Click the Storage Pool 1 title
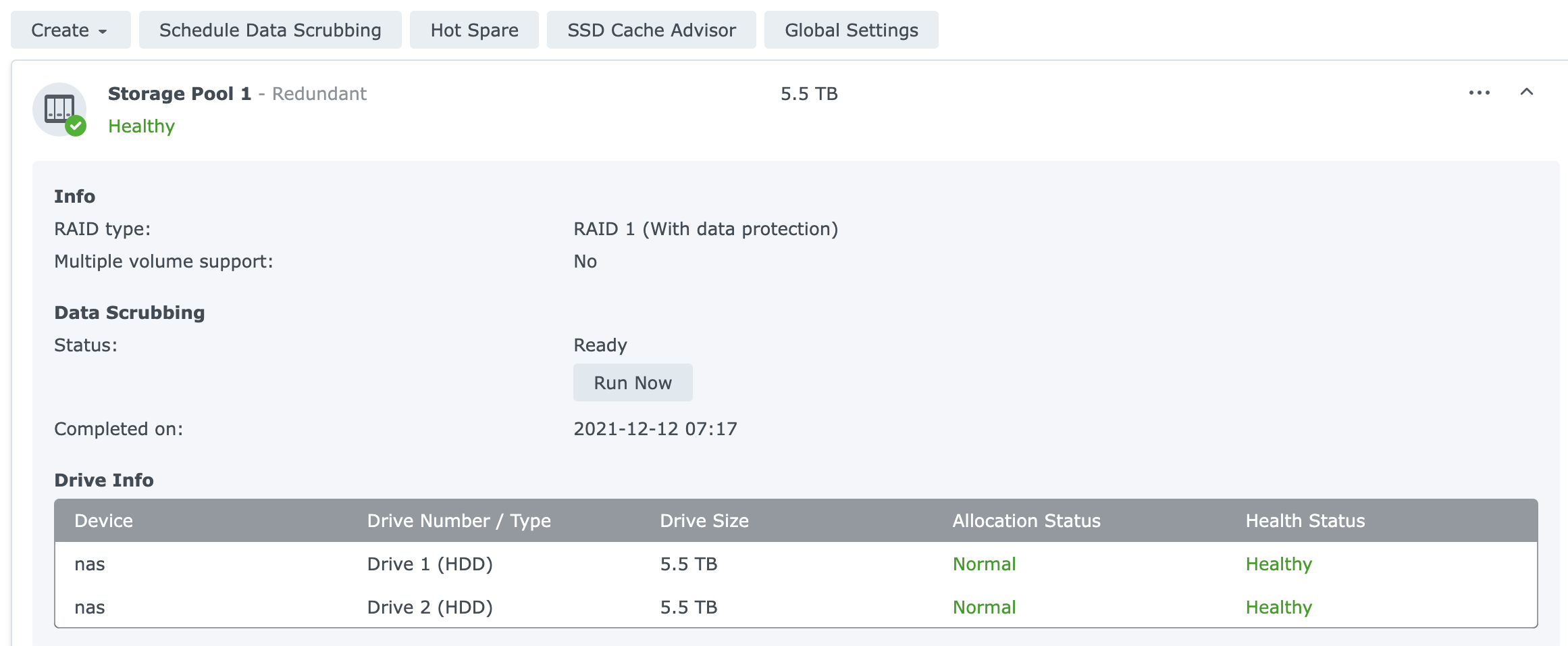The height and width of the screenshot is (646, 1568). [179, 94]
